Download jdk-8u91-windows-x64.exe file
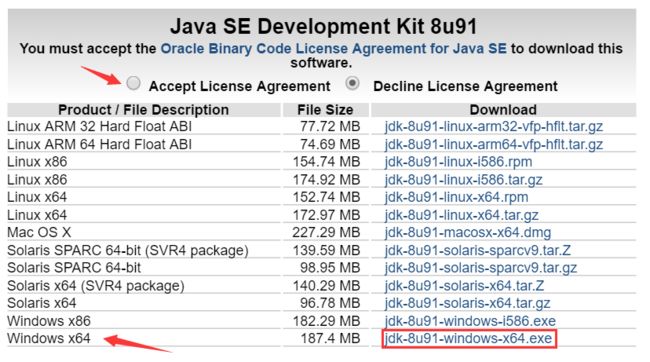 tap(469, 338)
